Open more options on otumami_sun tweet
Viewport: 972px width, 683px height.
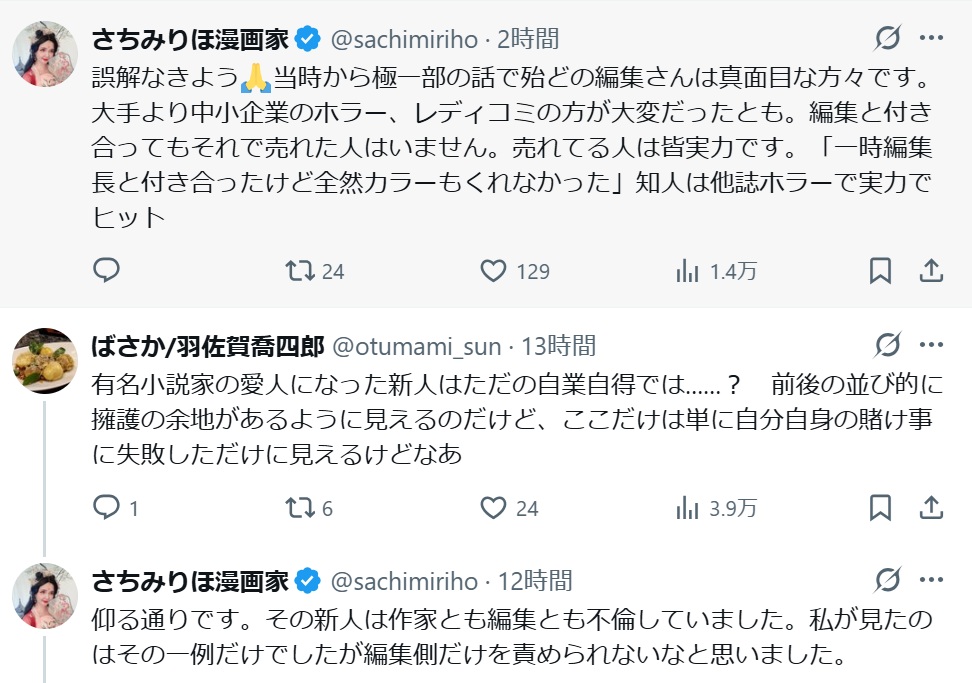[x=931, y=346]
